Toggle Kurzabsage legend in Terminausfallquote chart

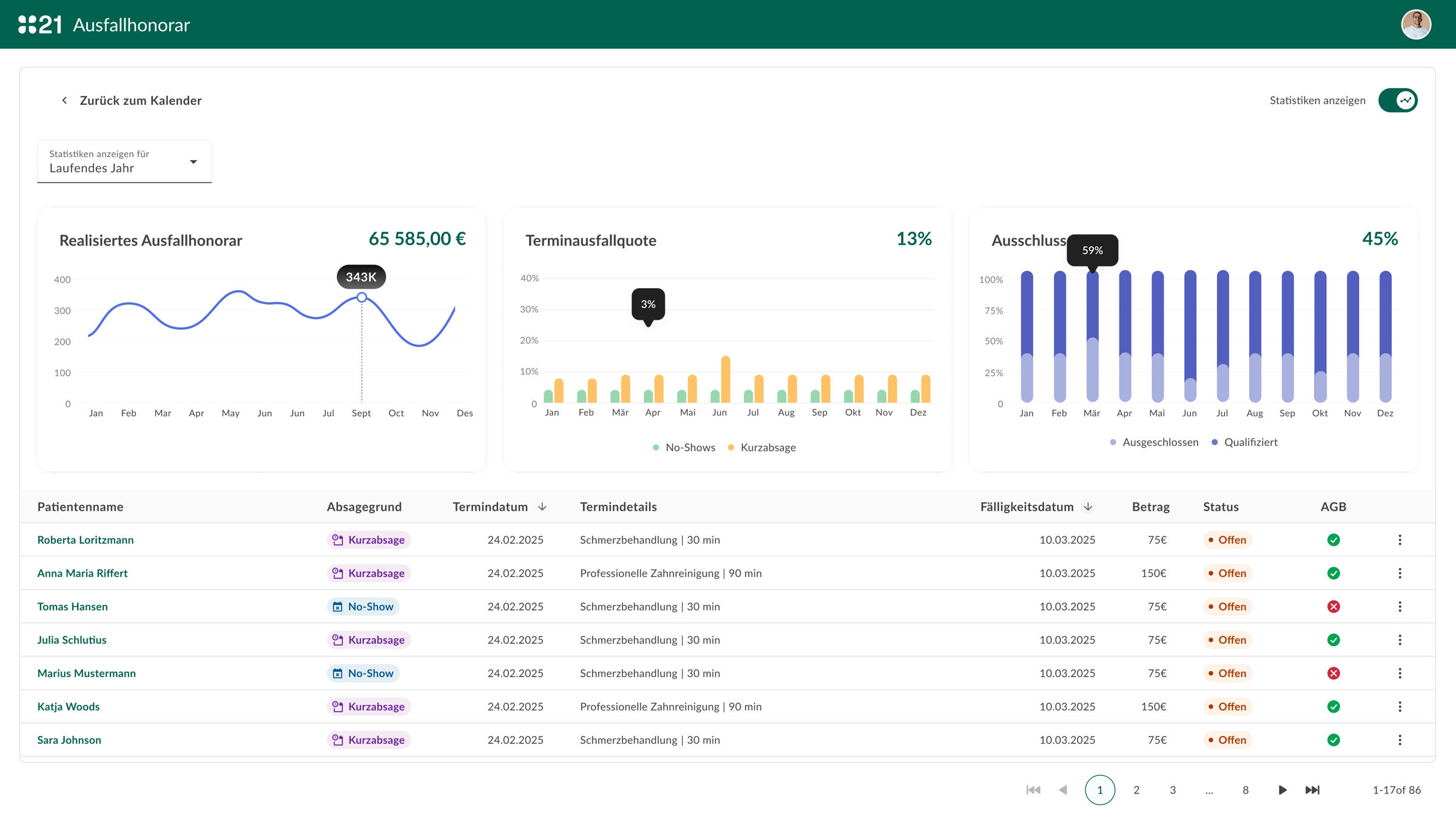tap(762, 448)
